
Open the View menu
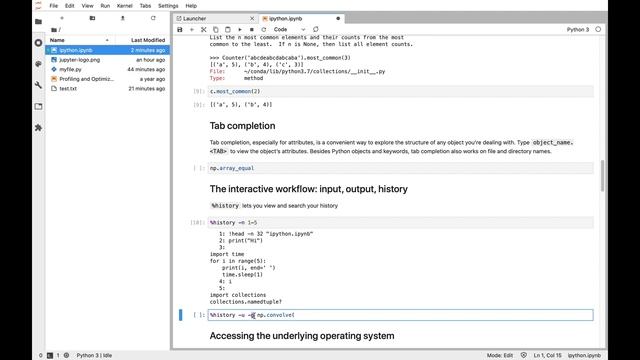click(87, 6)
